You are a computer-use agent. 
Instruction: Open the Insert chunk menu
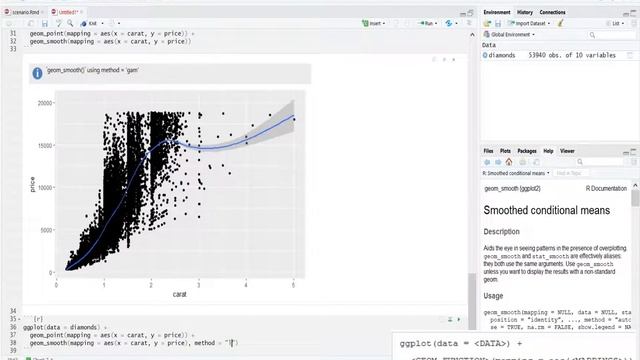[x=373, y=24]
